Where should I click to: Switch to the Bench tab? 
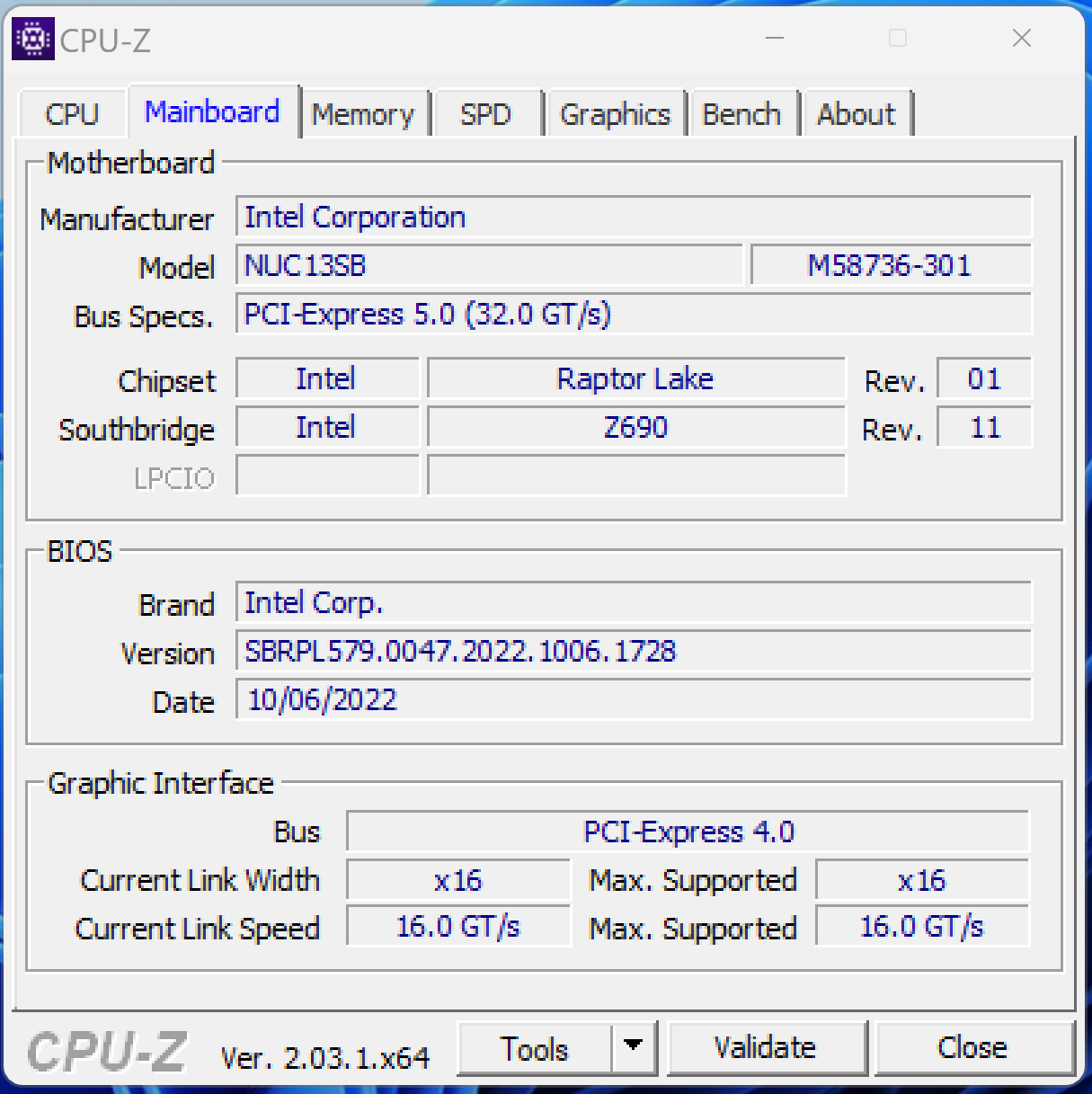pos(741,114)
